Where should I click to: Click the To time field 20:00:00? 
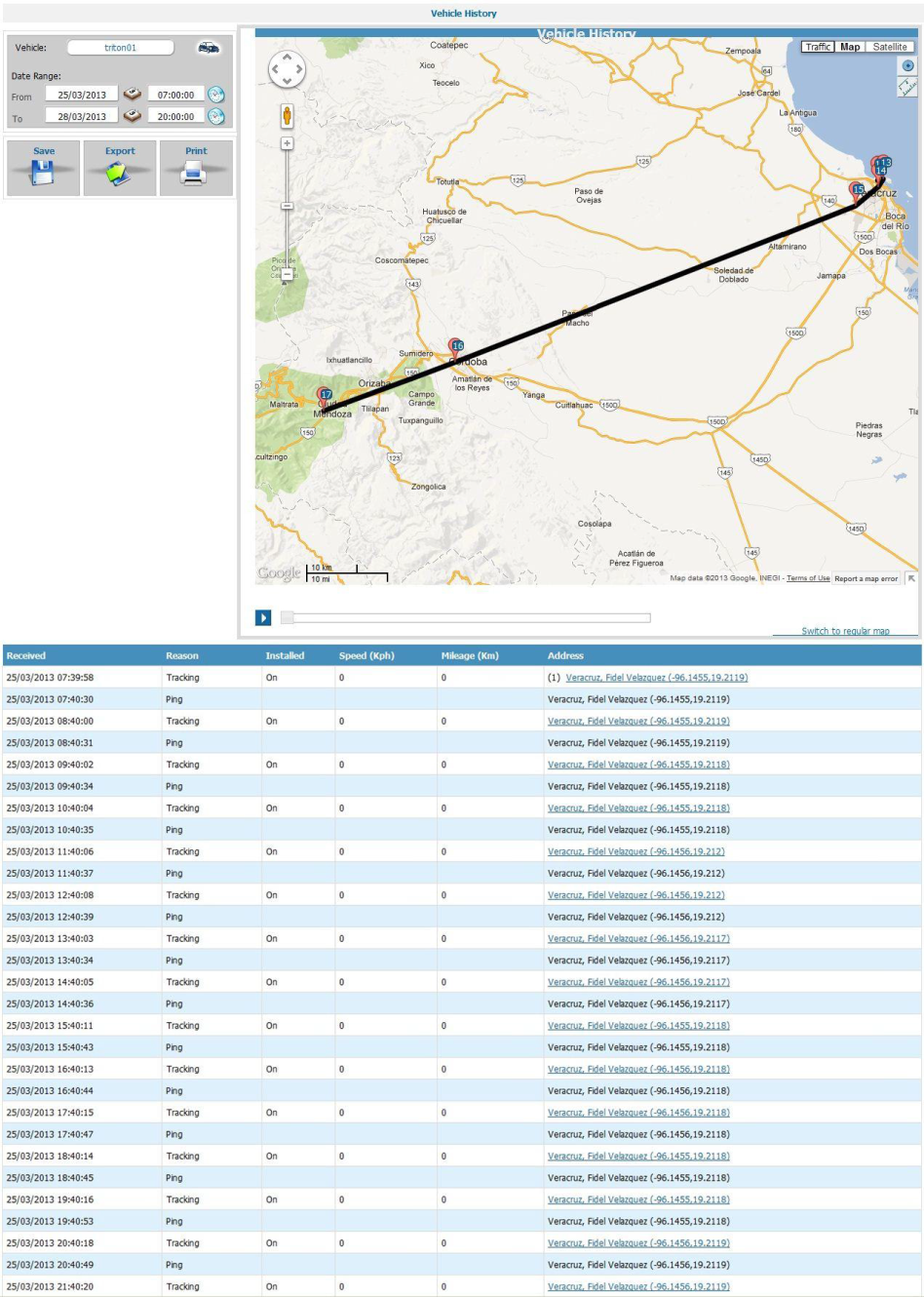[x=175, y=116]
